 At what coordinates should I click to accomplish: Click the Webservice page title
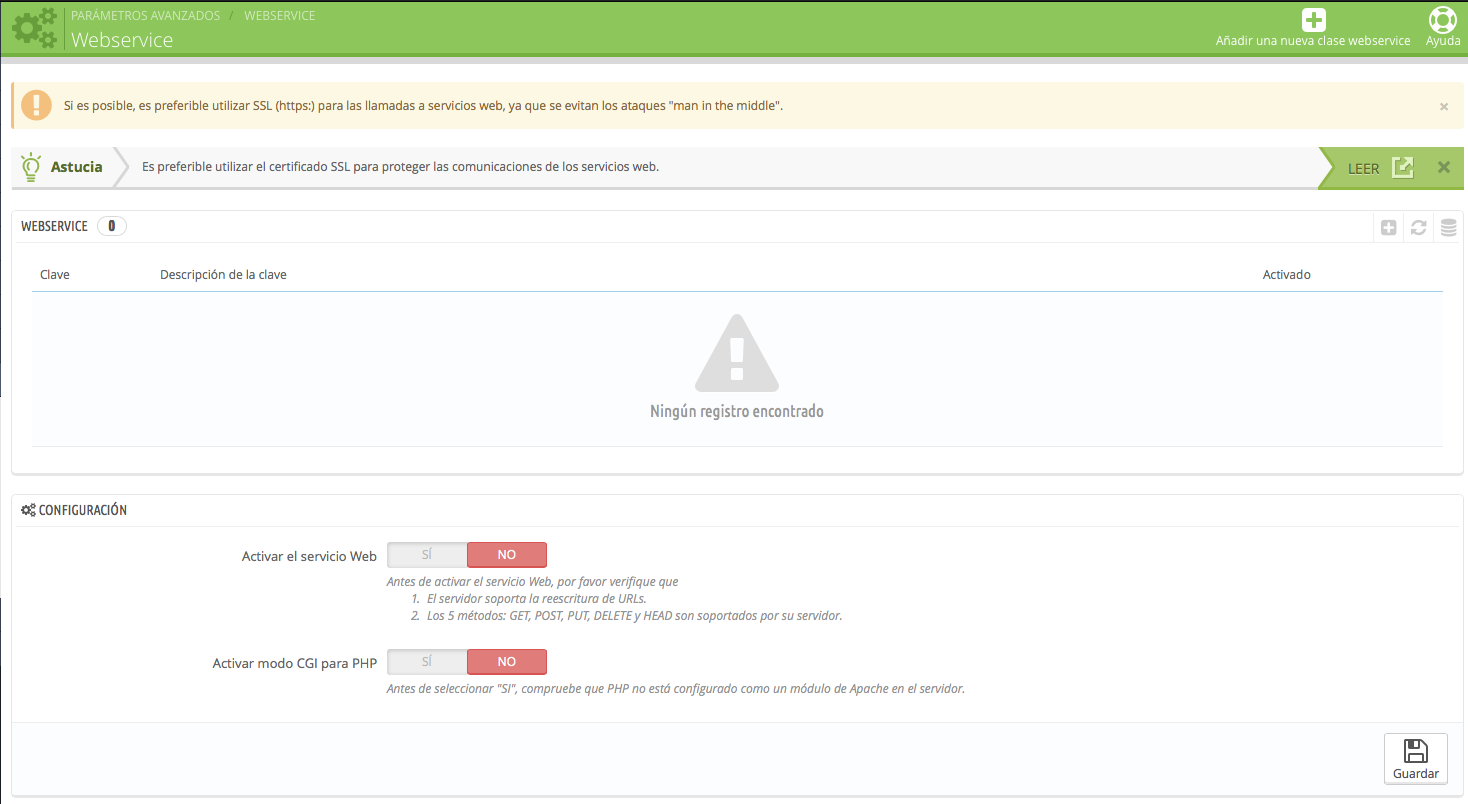[x=122, y=40]
